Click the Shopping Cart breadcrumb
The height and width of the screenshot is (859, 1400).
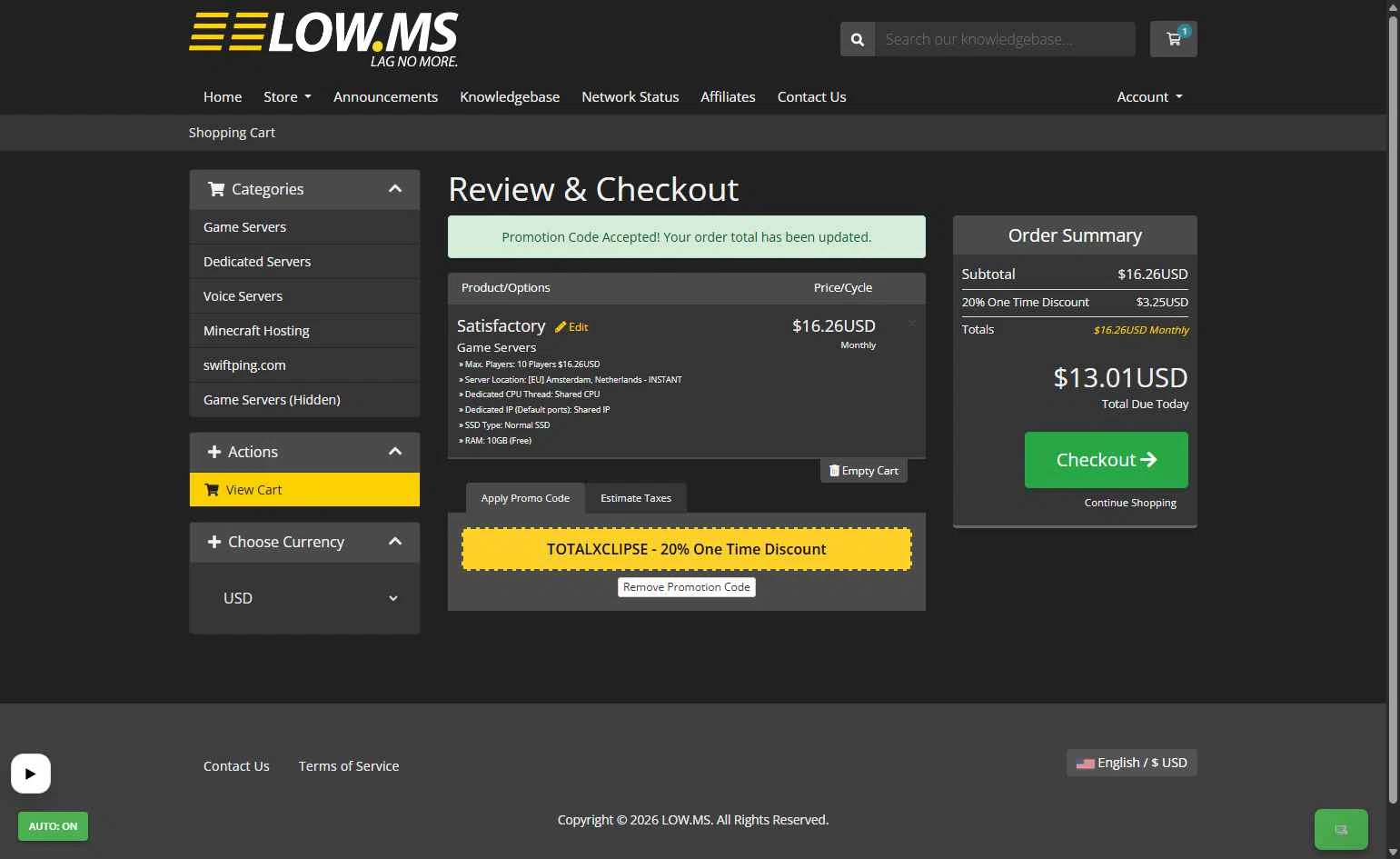point(232,133)
